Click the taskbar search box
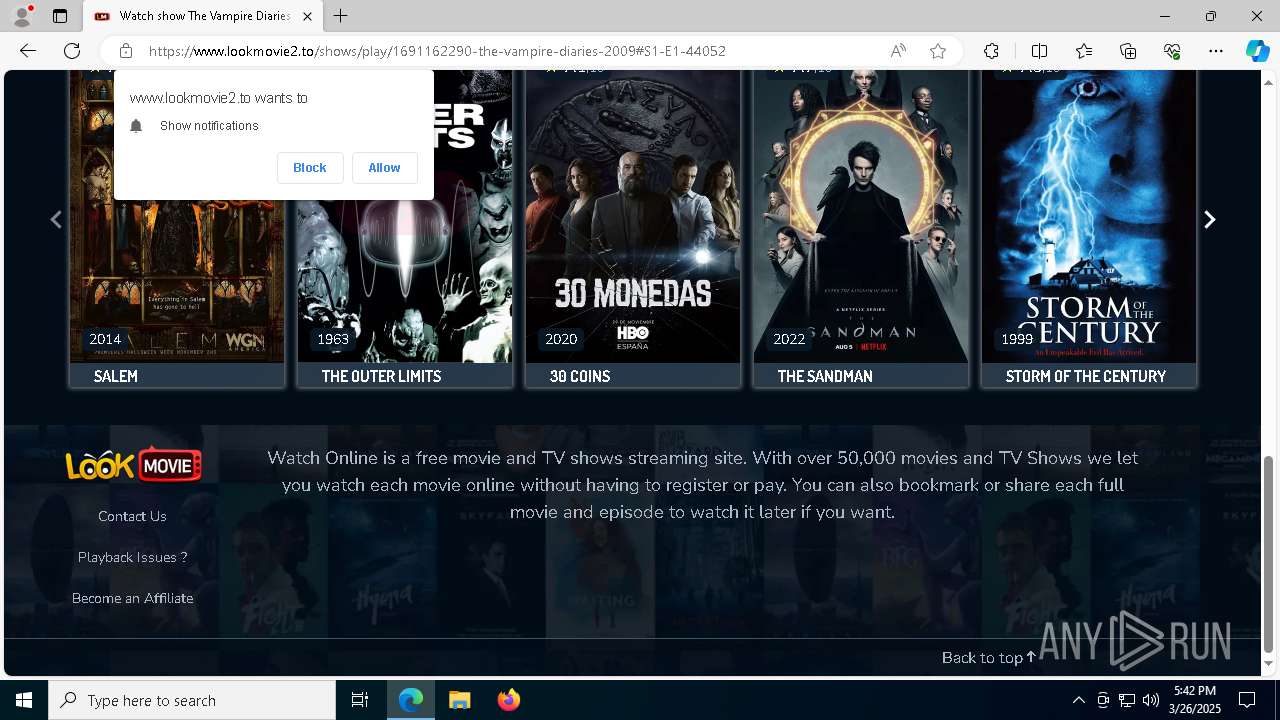The image size is (1280, 720). click(192, 700)
